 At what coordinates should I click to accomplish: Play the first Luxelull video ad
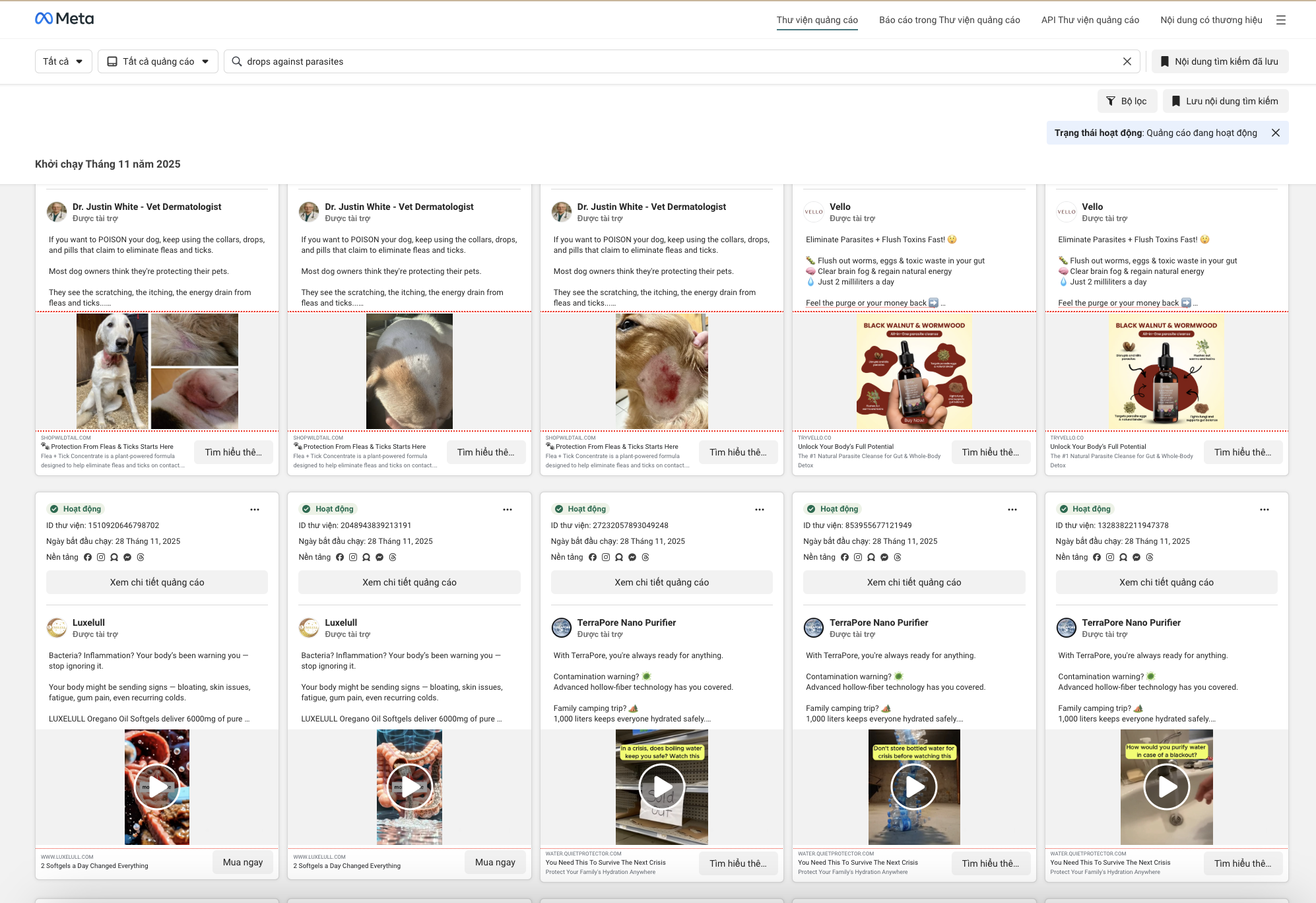[157, 787]
